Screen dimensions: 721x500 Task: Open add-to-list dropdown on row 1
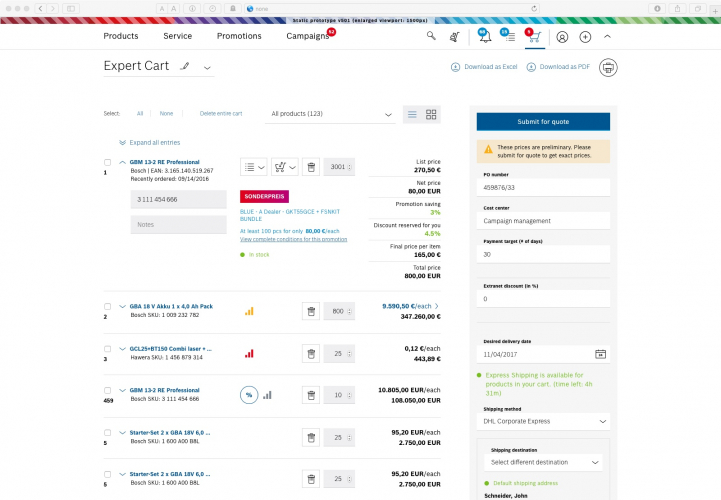coord(254,167)
